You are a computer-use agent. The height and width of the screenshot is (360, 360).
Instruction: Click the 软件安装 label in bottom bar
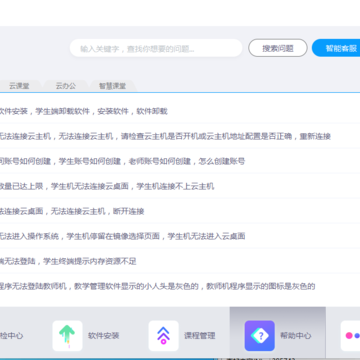(104, 336)
